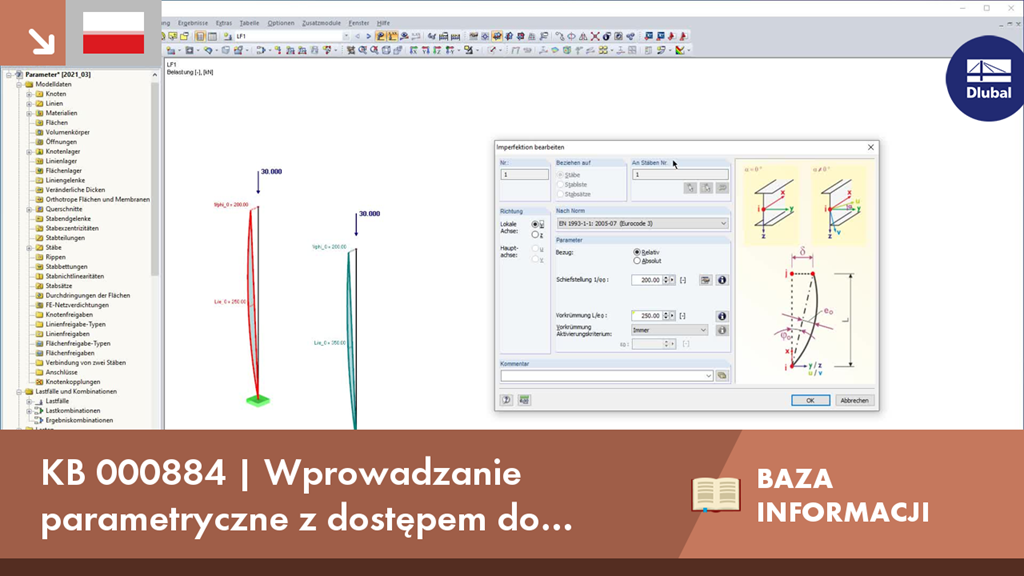
Task: Click colorful icon at far right of second toolbar
Action: pyautogui.click(x=680, y=50)
